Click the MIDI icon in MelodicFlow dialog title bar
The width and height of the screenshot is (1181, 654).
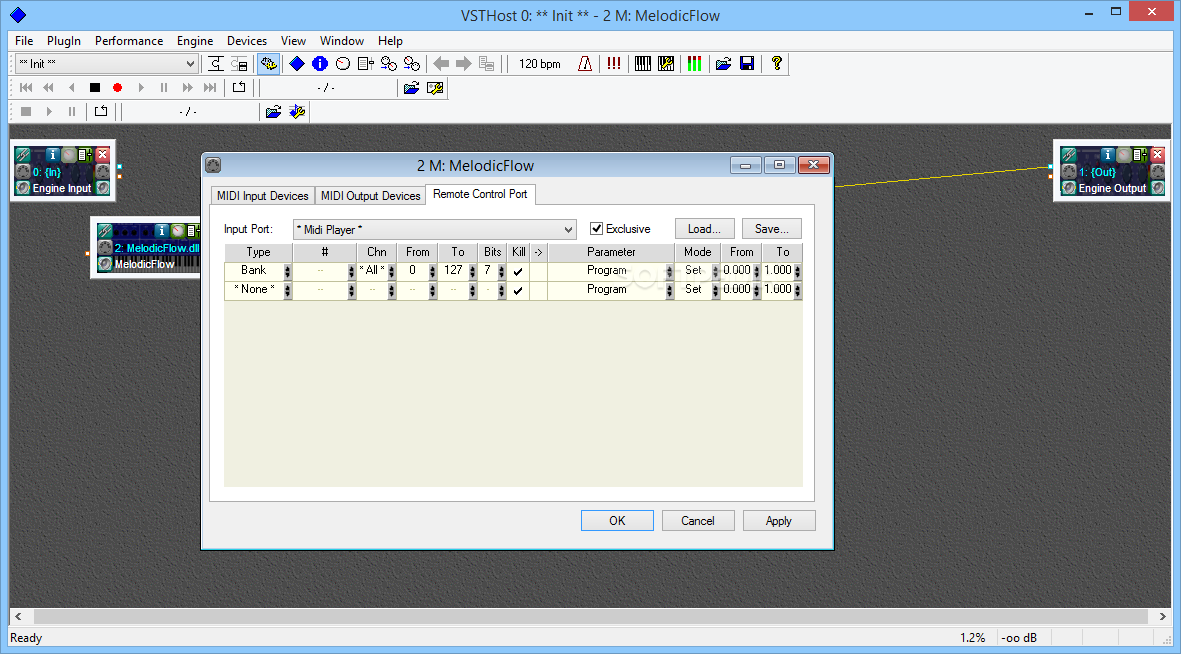[x=214, y=165]
